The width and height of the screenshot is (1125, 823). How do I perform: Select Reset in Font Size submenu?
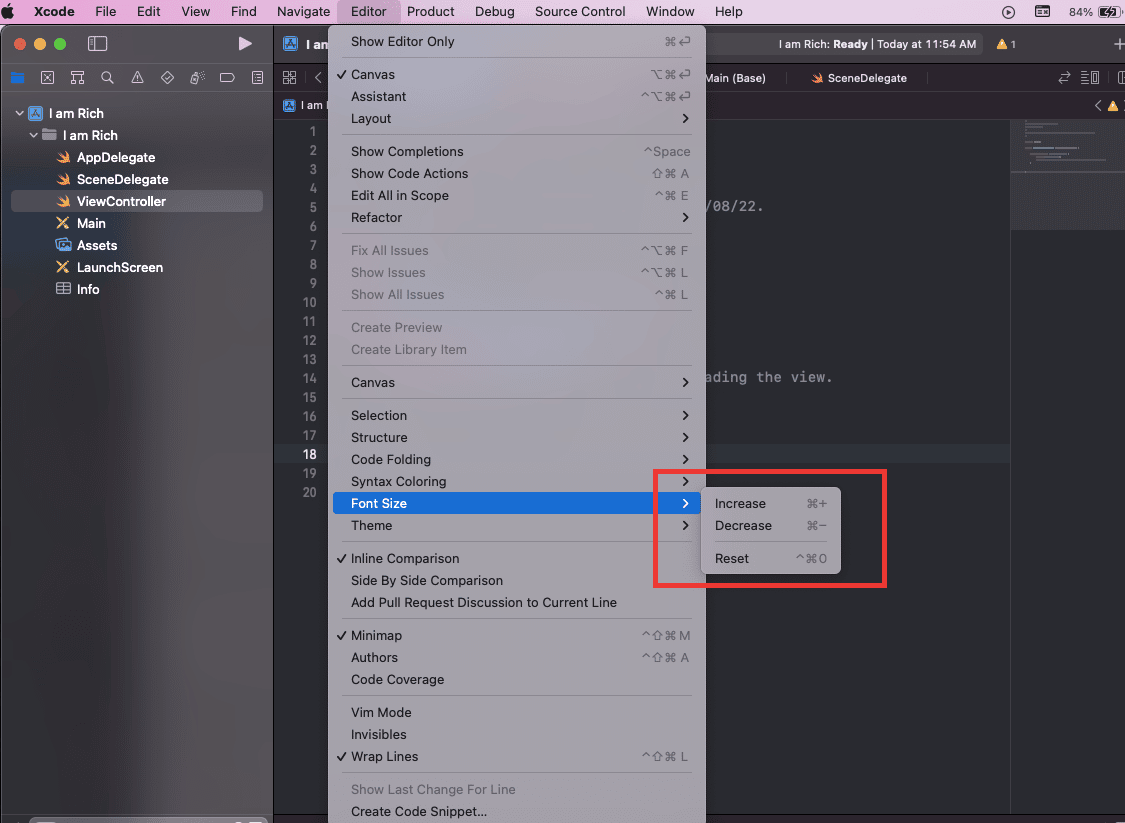click(x=732, y=558)
